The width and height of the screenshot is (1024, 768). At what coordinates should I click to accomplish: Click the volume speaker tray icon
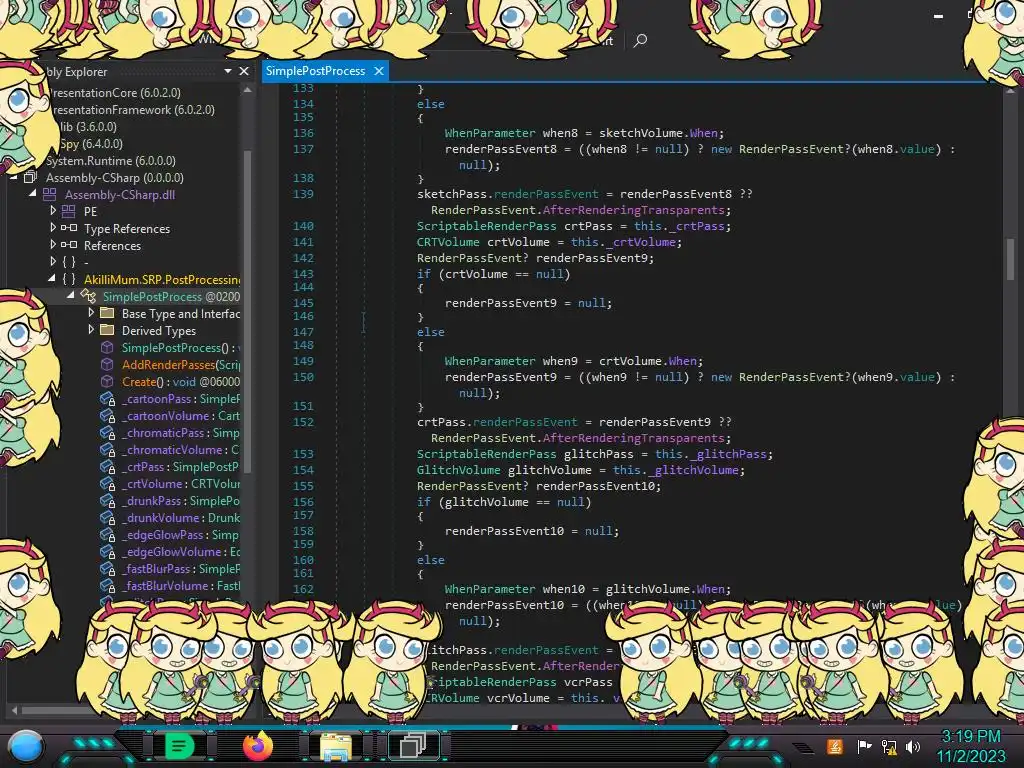[913, 746]
